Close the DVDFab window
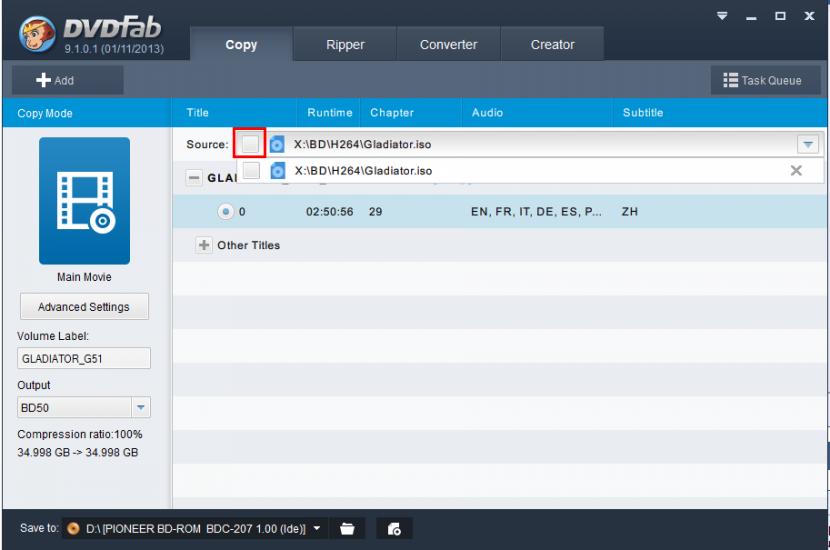Image resolution: width=830 pixels, height=550 pixels. point(809,16)
